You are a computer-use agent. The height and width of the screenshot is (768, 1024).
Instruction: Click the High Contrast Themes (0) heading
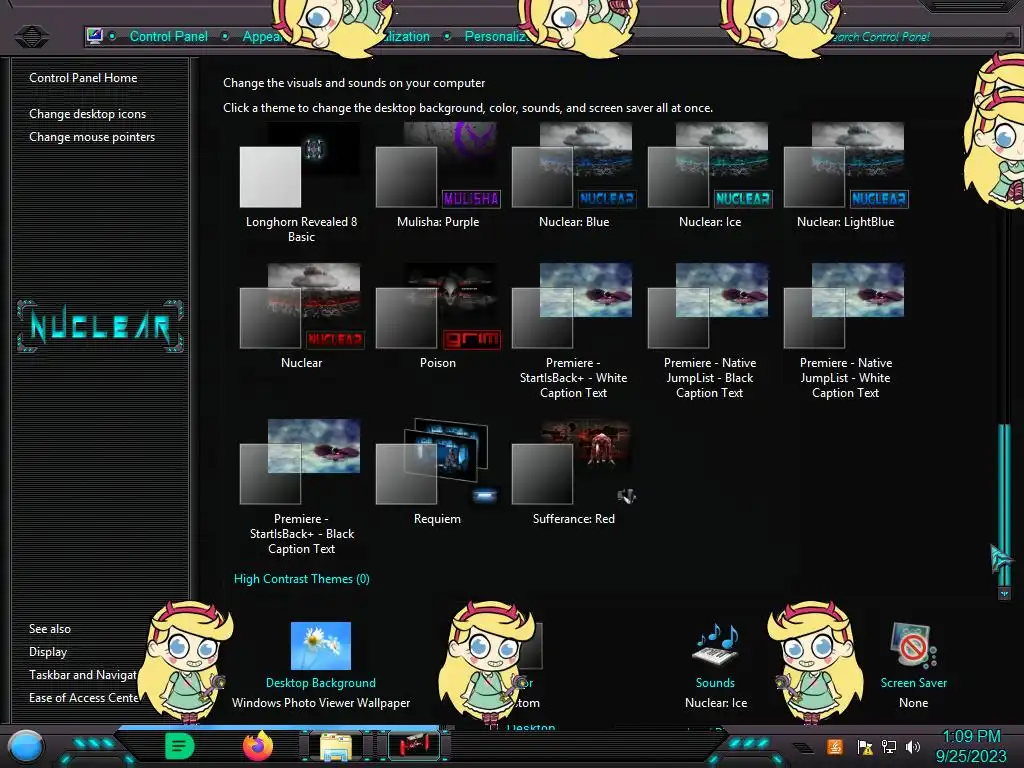(302, 579)
